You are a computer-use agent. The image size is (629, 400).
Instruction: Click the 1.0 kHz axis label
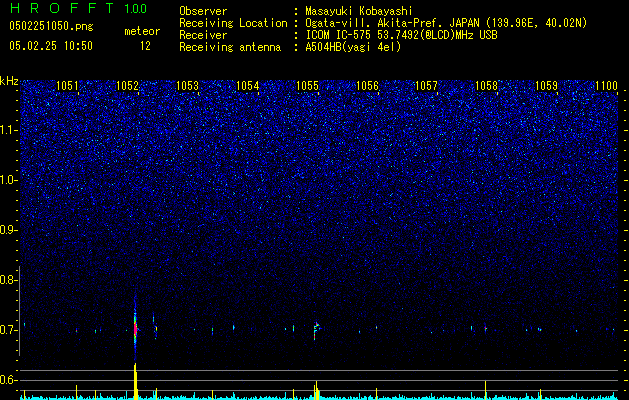point(7,180)
